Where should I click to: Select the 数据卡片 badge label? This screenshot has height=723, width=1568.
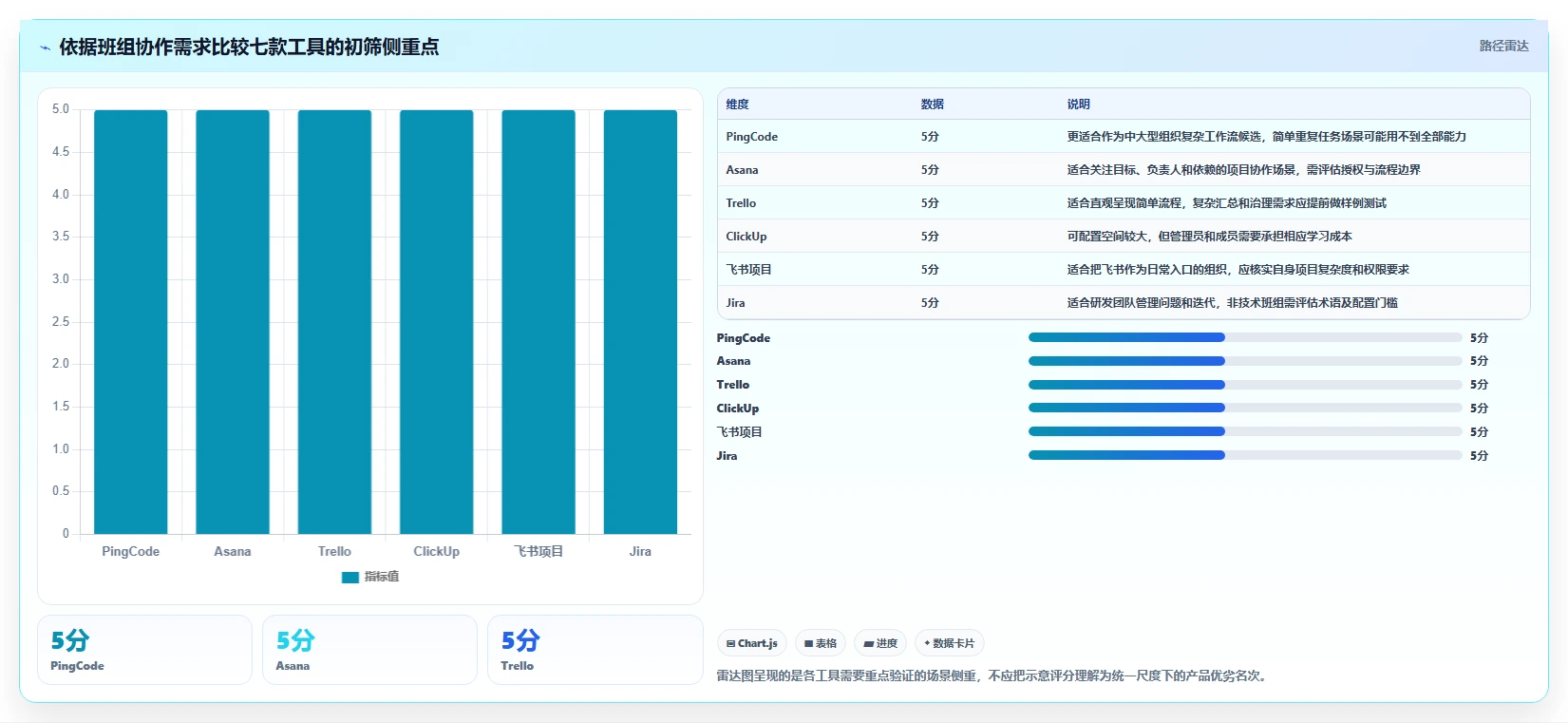click(x=954, y=643)
